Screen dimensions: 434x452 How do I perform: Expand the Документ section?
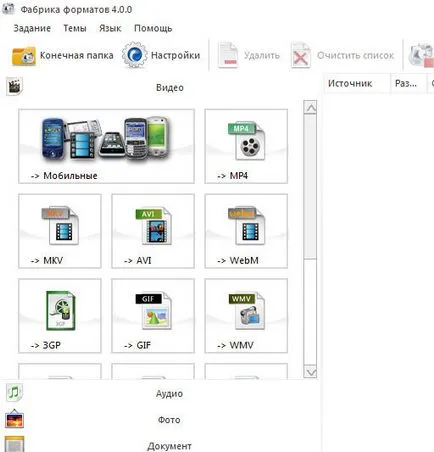point(159,445)
